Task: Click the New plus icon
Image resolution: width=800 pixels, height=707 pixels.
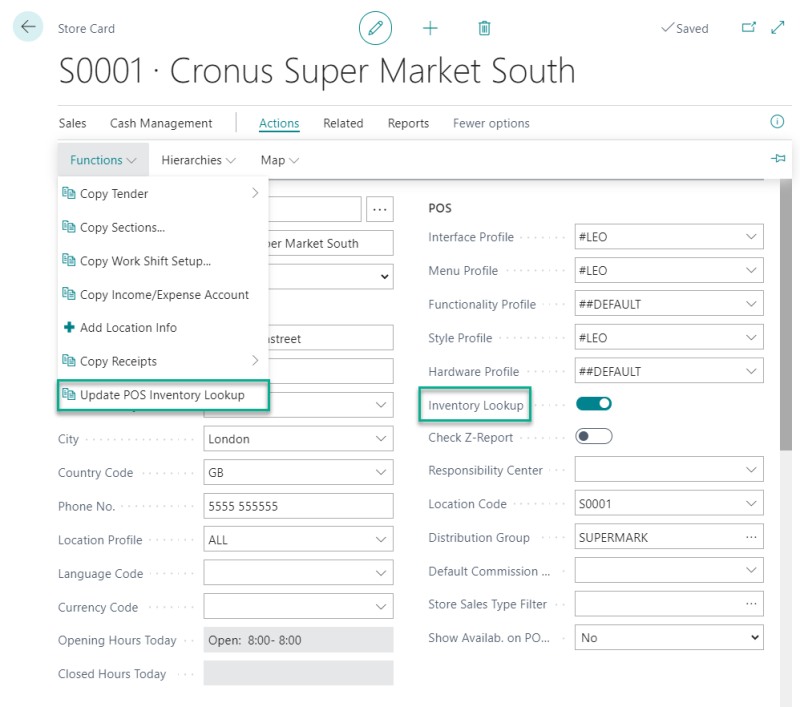Action: click(x=430, y=28)
